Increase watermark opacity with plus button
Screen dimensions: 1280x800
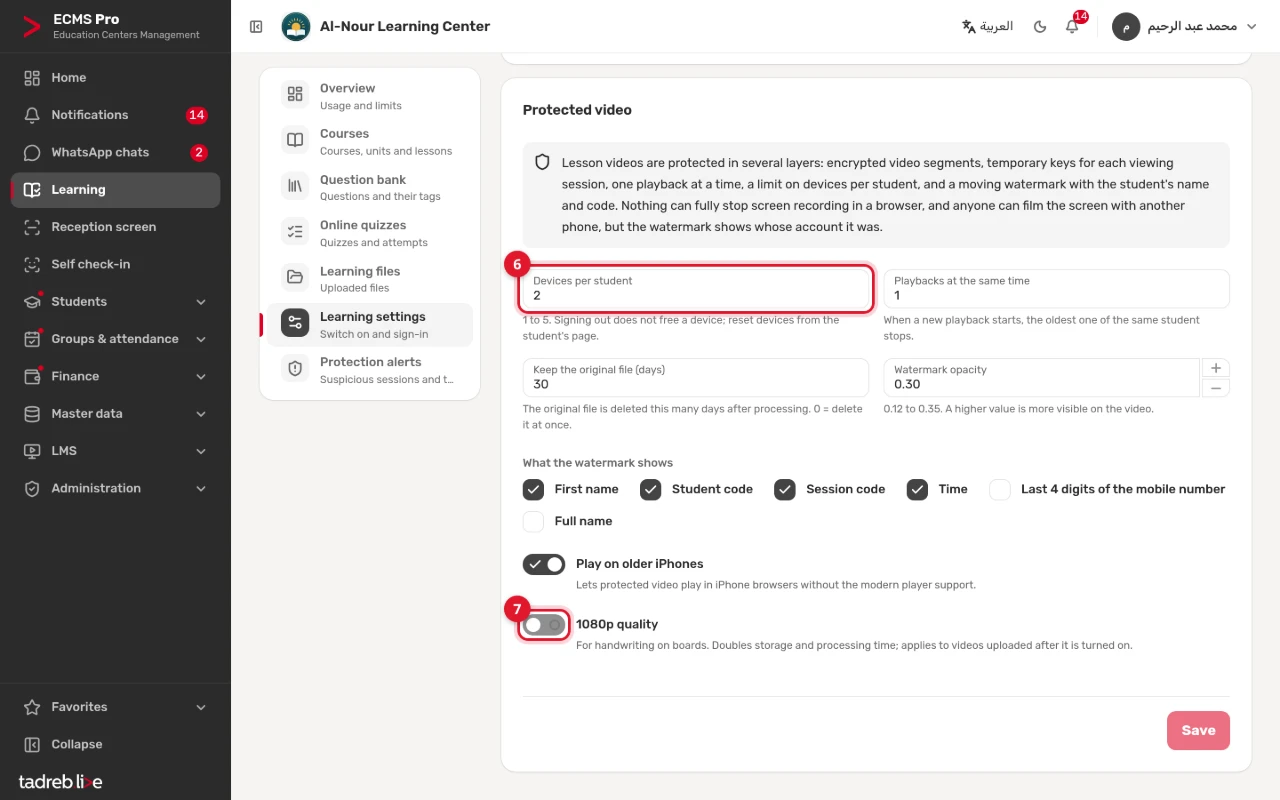tap(1216, 368)
